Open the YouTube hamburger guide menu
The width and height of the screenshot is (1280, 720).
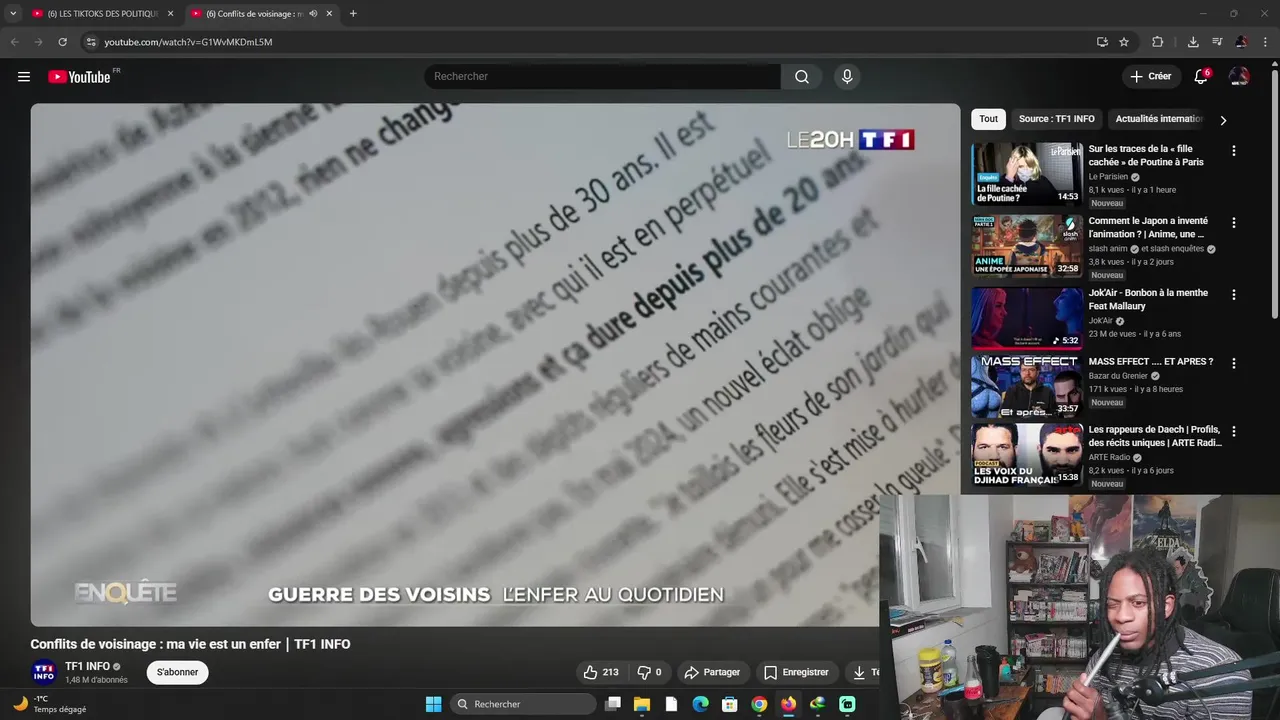[x=24, y=77]
